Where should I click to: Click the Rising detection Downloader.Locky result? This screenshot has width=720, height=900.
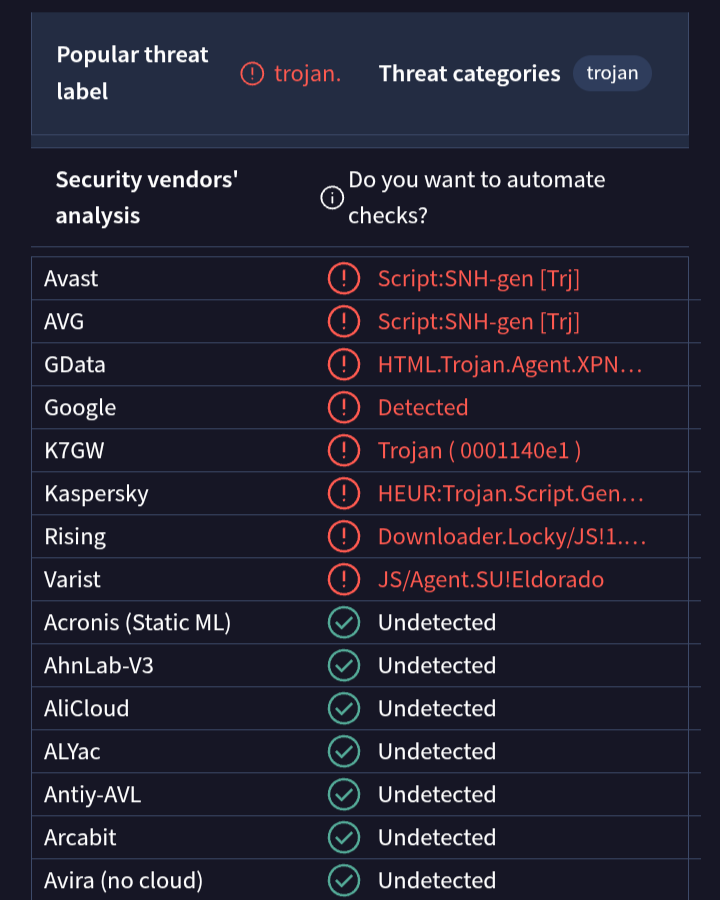pos(511,537)
